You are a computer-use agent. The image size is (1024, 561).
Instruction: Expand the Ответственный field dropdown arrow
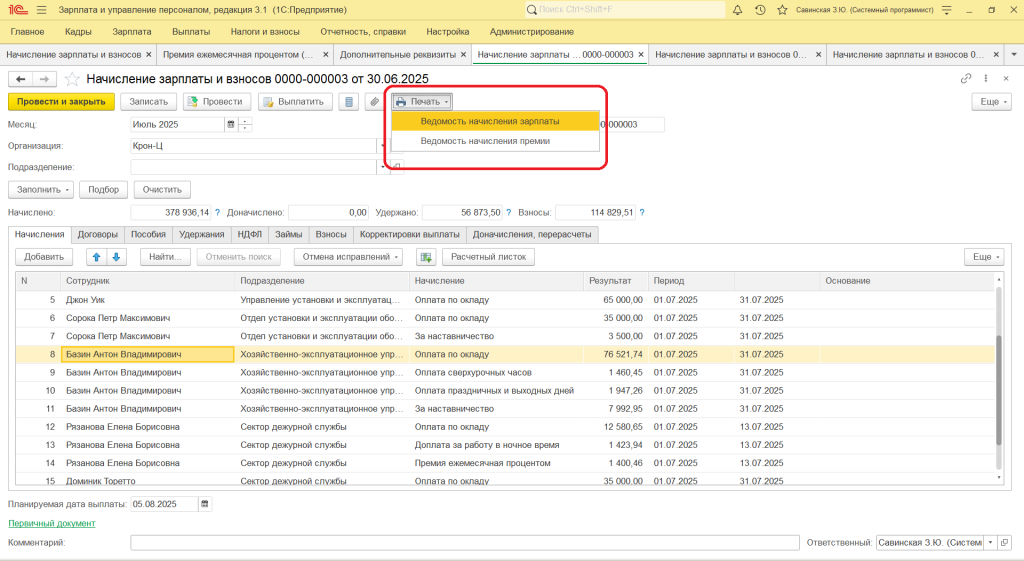990,542
